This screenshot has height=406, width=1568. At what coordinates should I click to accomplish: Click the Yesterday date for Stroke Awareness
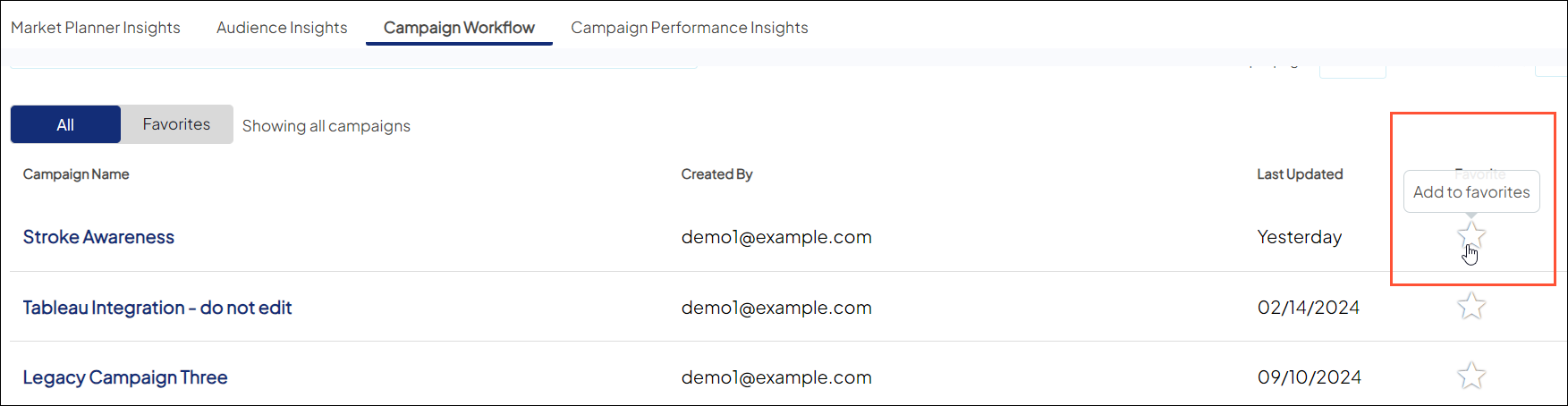point(1299,237)
